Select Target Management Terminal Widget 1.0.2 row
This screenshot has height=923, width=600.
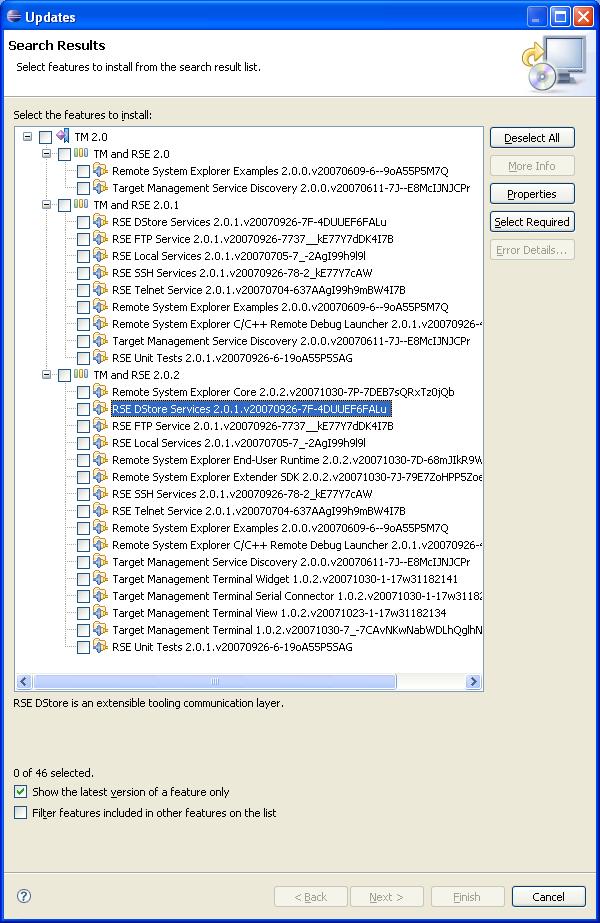coord(285,579)
